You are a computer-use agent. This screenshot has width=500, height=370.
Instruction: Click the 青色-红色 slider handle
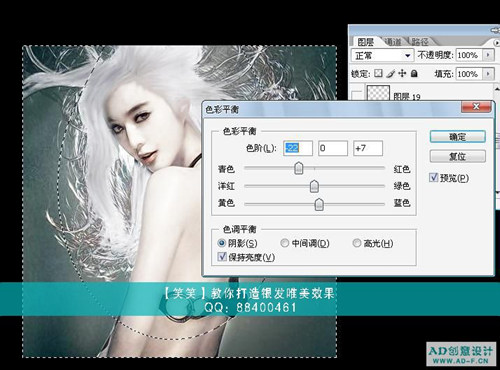299,168
